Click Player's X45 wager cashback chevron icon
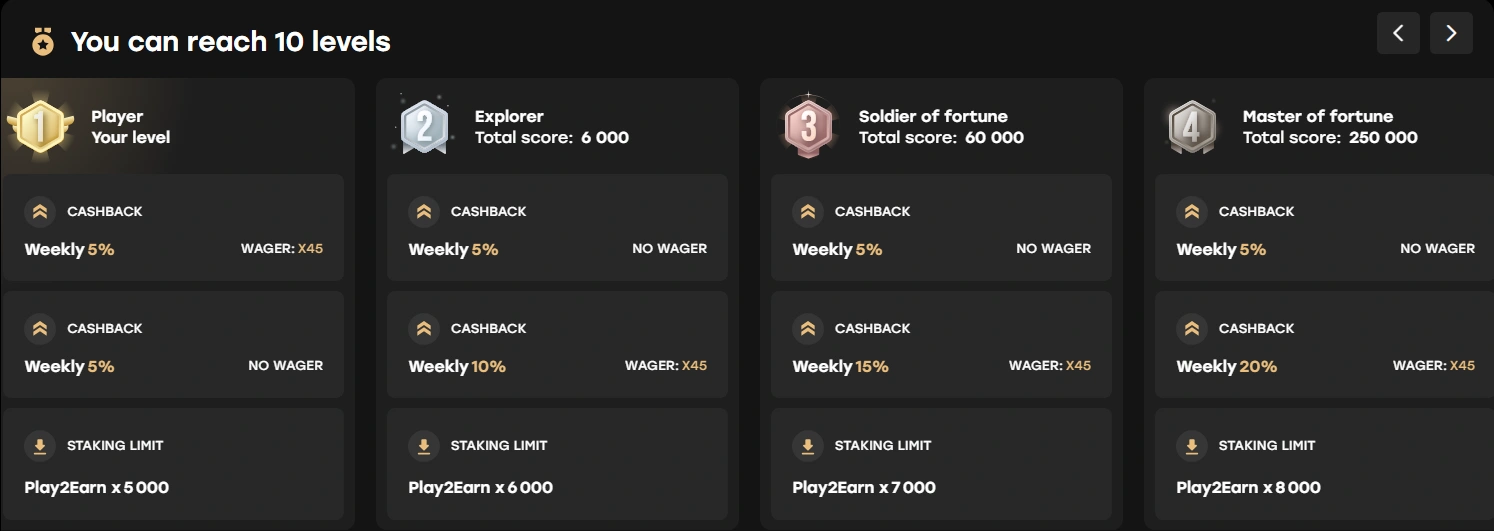Screen dimensions: 1494x531 pyautogui.click(x=40, y=211)
